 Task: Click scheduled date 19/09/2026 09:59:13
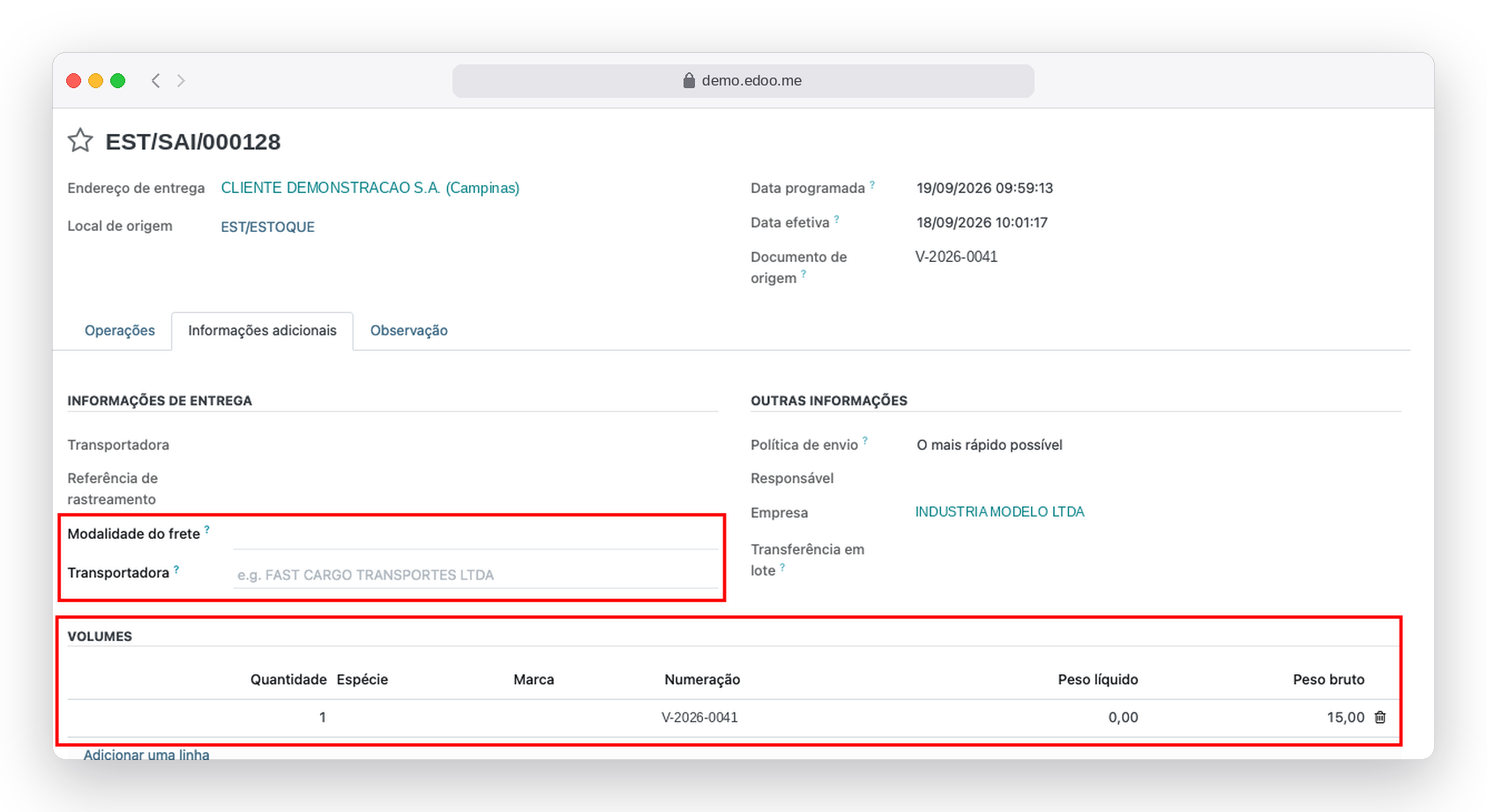point(985,188)
